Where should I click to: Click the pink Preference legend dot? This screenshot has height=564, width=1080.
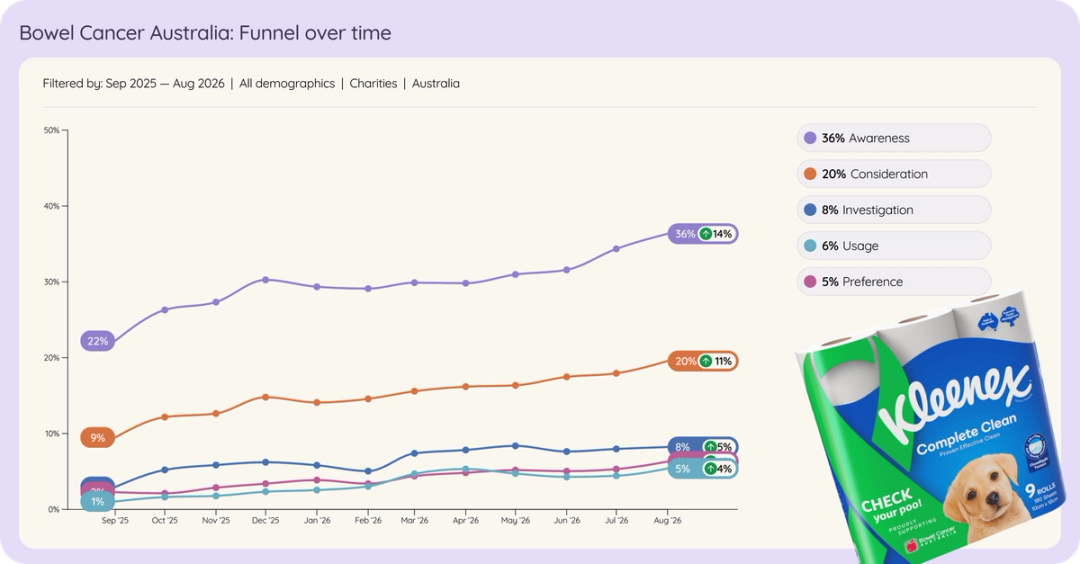click(x=810, y=281)
